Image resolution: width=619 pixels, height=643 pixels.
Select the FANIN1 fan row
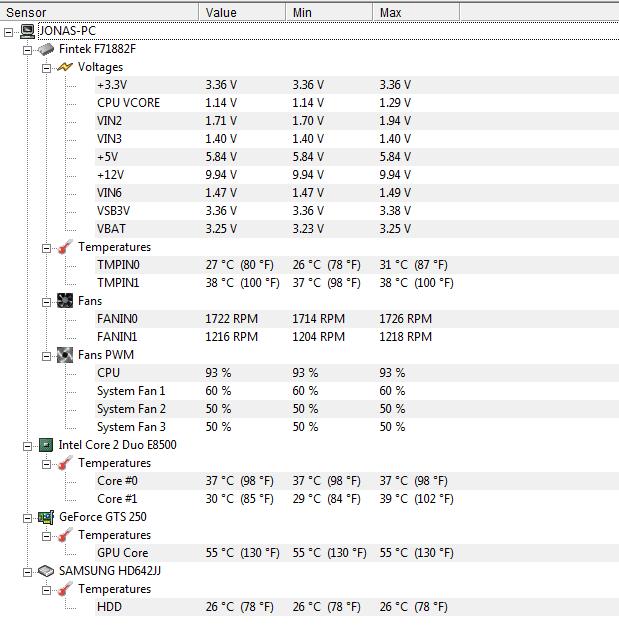click(357, 337)
